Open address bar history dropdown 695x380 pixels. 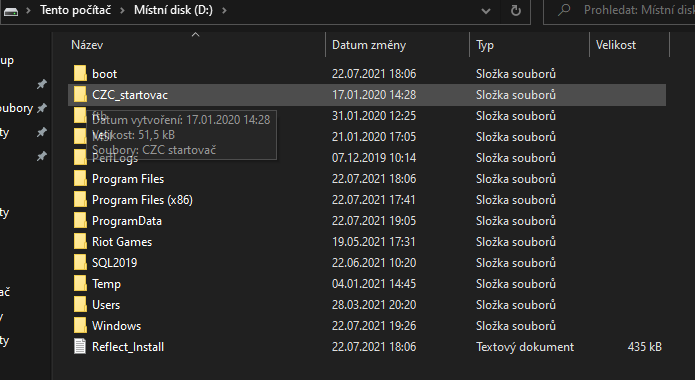click(486, 11)
